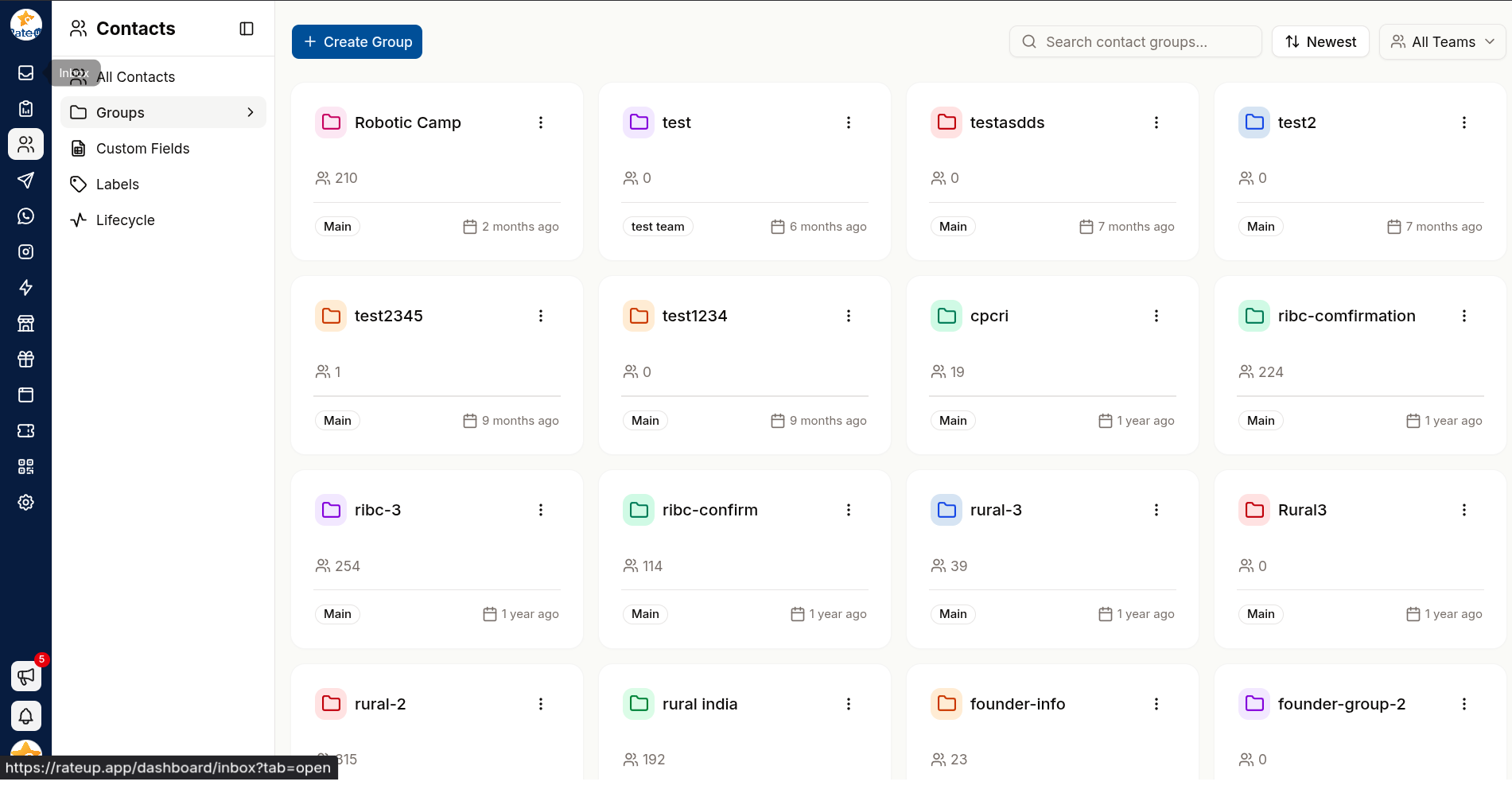Open Lifecycle in the sidebar
Image resolution: width=1512 pixels, height=797 pixels.
(163, 220)
